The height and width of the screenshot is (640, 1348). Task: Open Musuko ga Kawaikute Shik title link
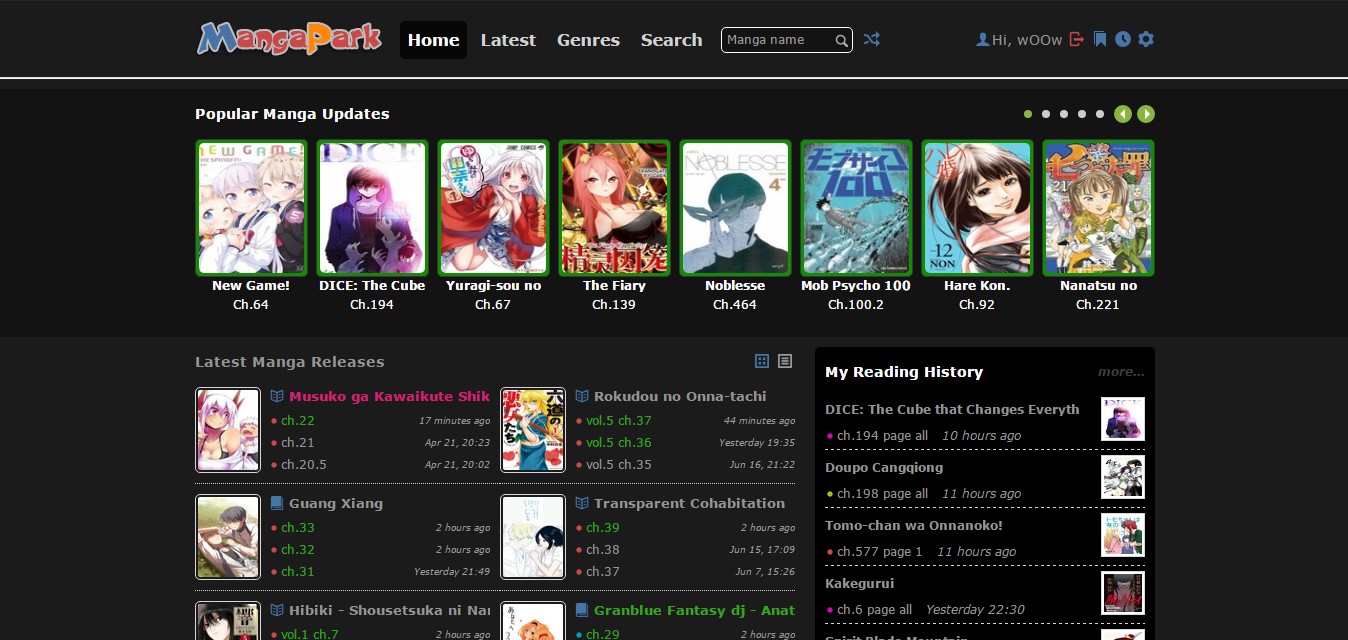click(x=390, y=397)
